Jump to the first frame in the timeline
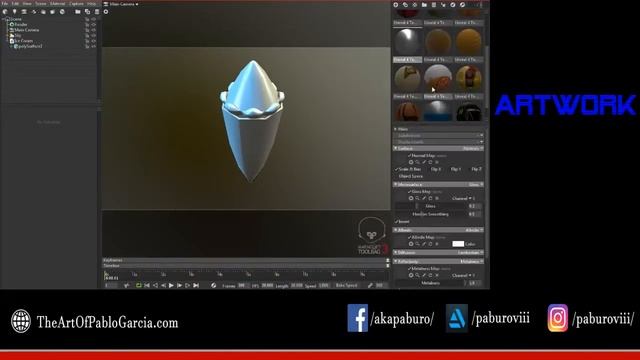Screen dimensions: 640x360 click(x=147, y=286)
